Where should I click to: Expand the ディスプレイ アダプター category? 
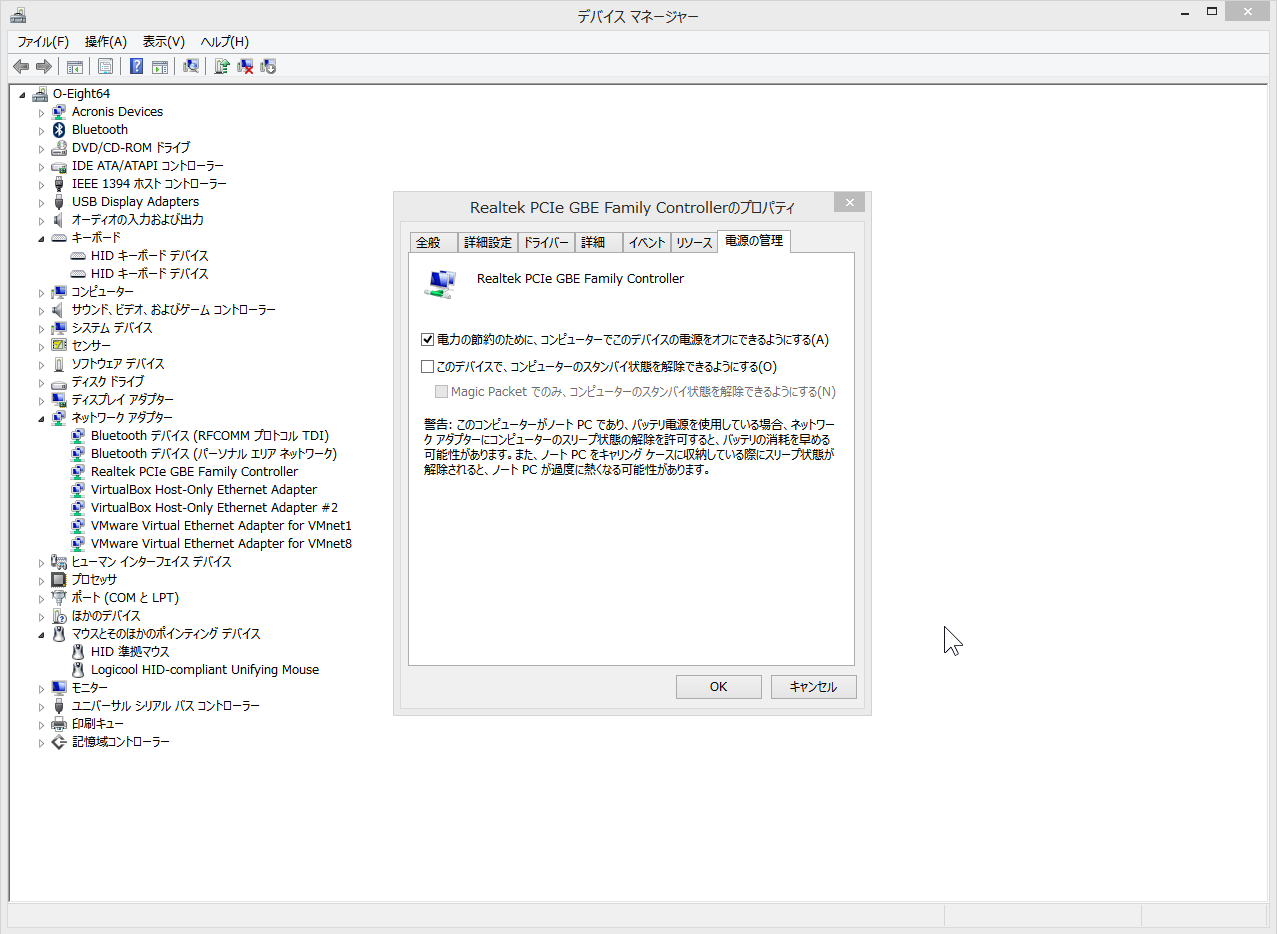point(41,400)
